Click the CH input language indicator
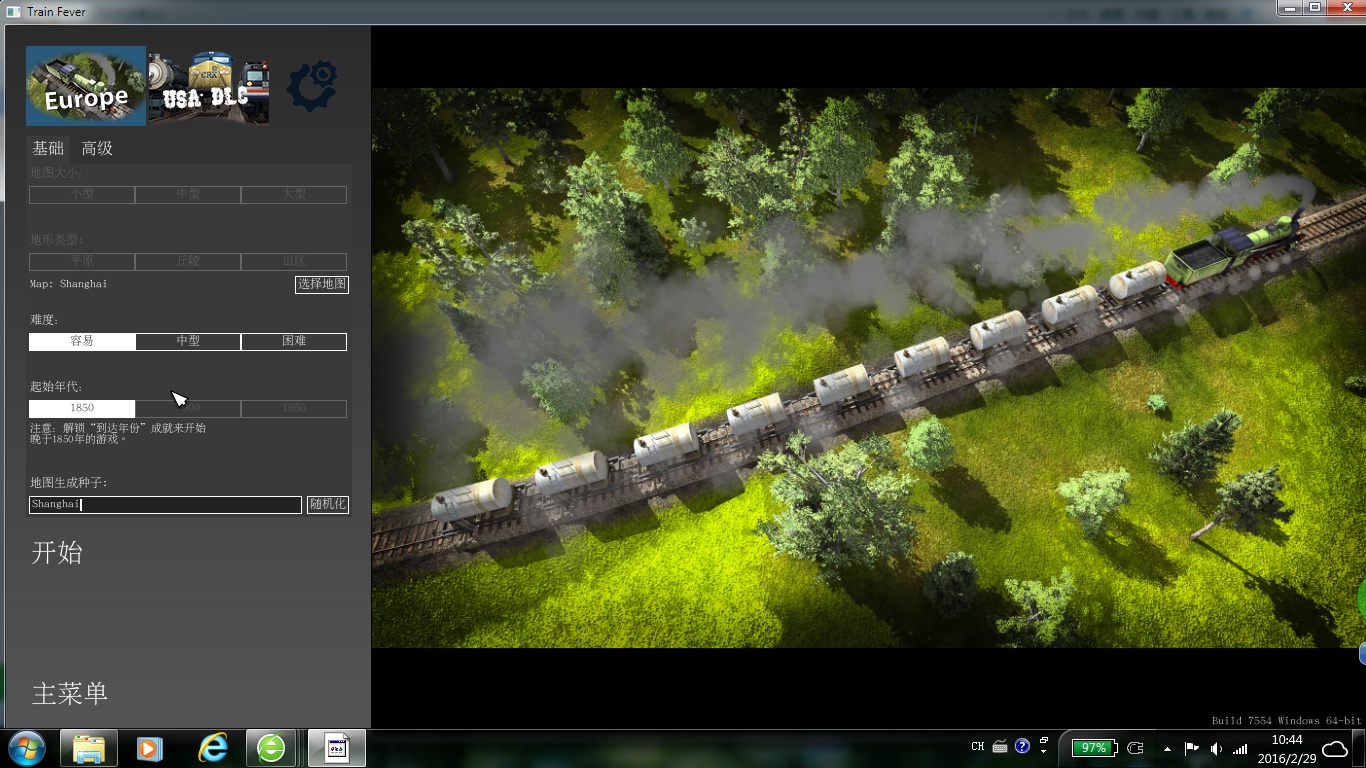 click(977, 746)
